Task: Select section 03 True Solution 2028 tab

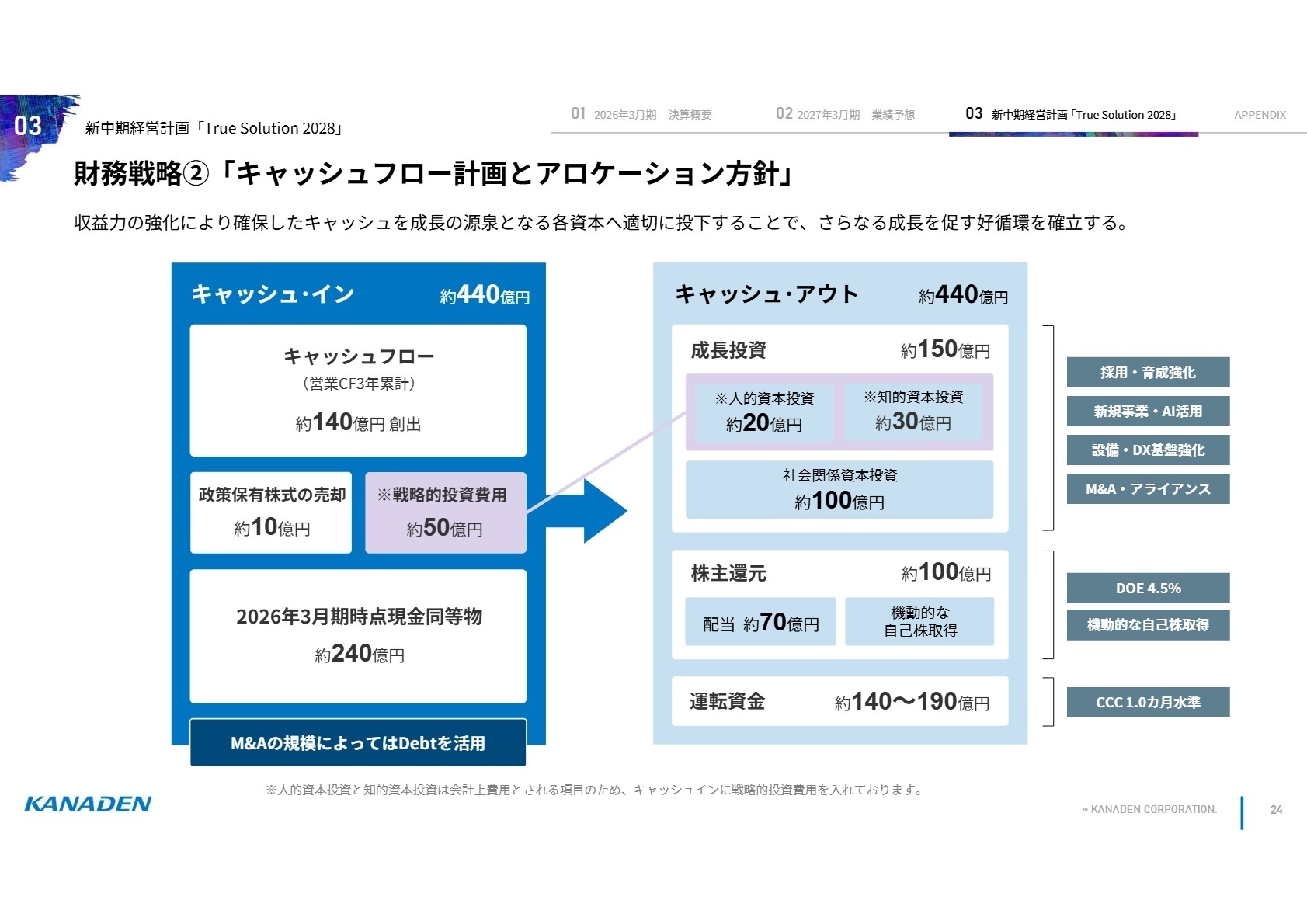Action: (1072, 114)
